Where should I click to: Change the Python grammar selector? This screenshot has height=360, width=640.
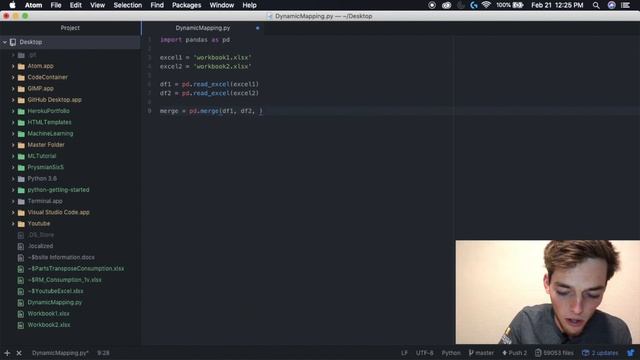(451, 353)
